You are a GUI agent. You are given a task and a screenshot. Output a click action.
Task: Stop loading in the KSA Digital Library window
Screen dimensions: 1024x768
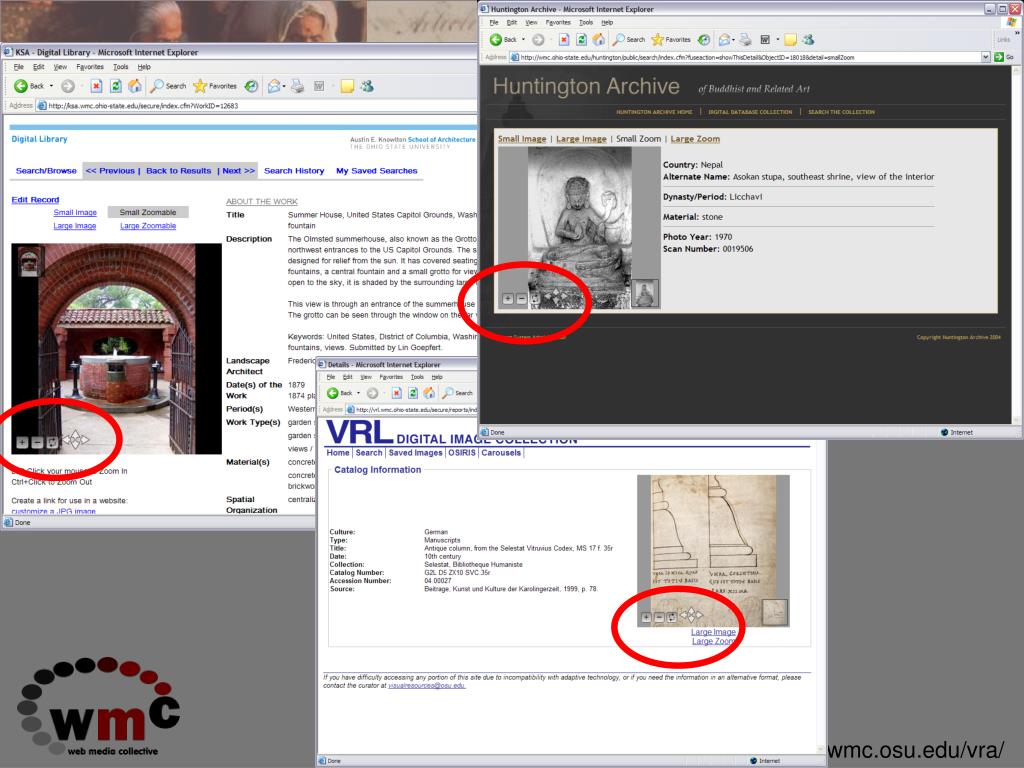(x=96, y=86)
